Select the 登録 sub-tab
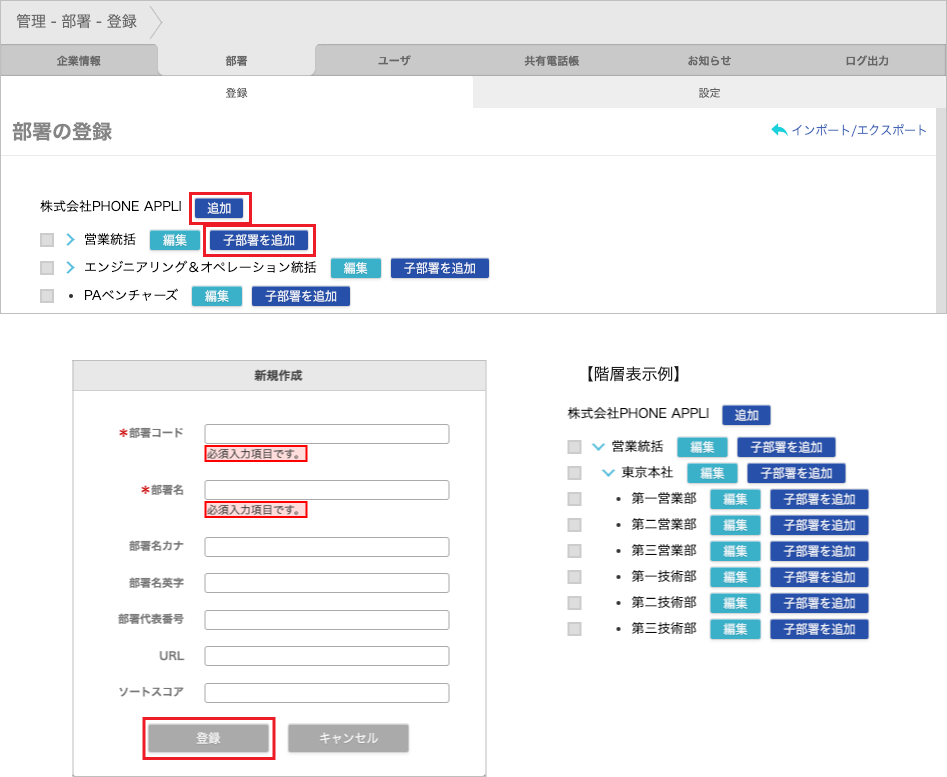This screenshot has height=777, width=947. (237, 93)
